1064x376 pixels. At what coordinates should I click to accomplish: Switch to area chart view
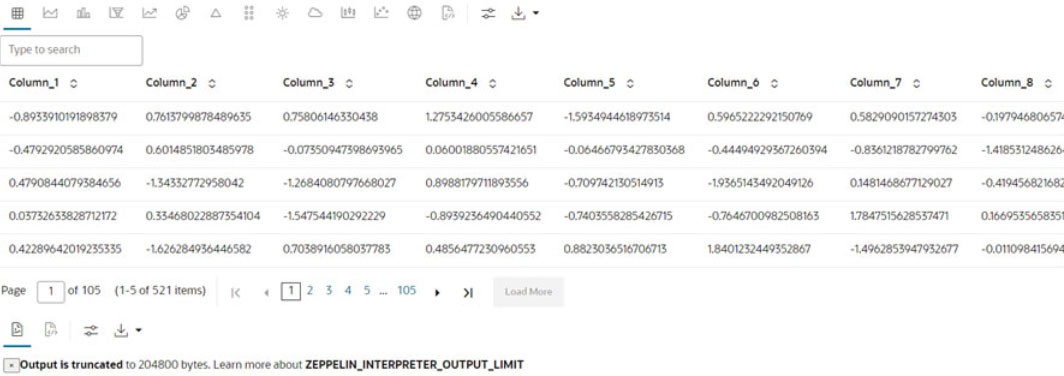click(x=50, y=14)
